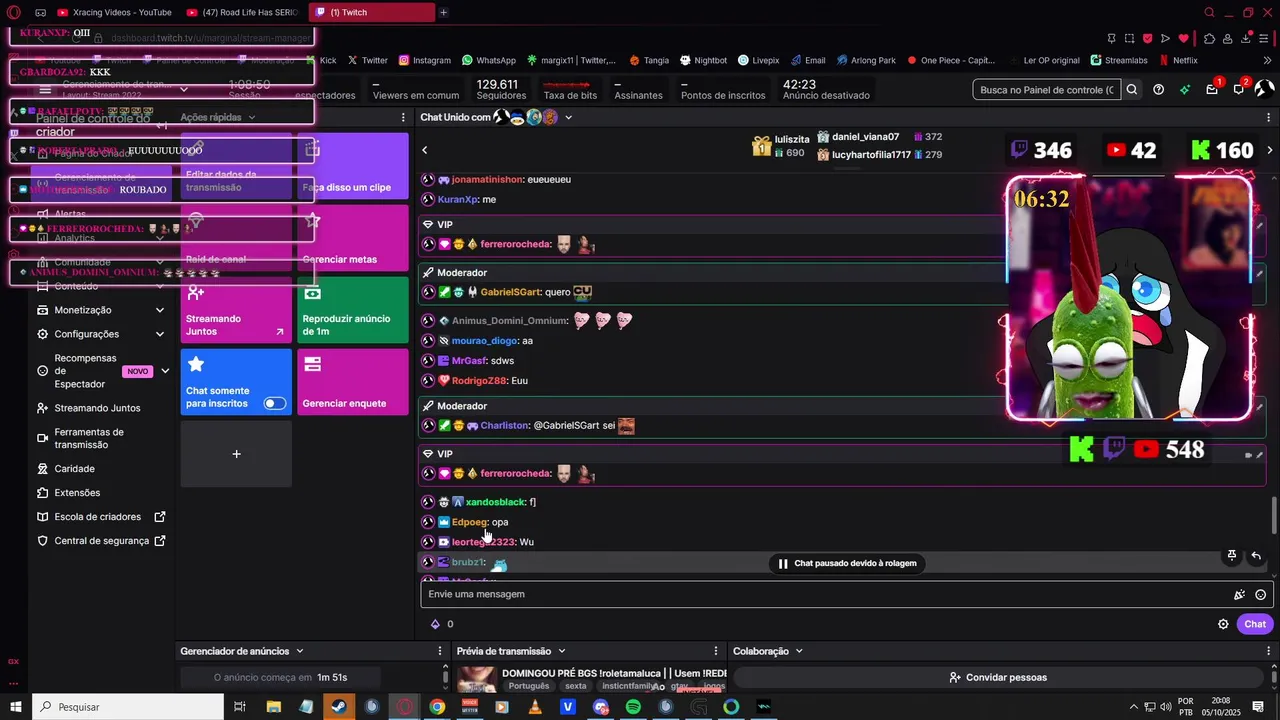Open Spotify from the taskbar

[x=633, y=707]
